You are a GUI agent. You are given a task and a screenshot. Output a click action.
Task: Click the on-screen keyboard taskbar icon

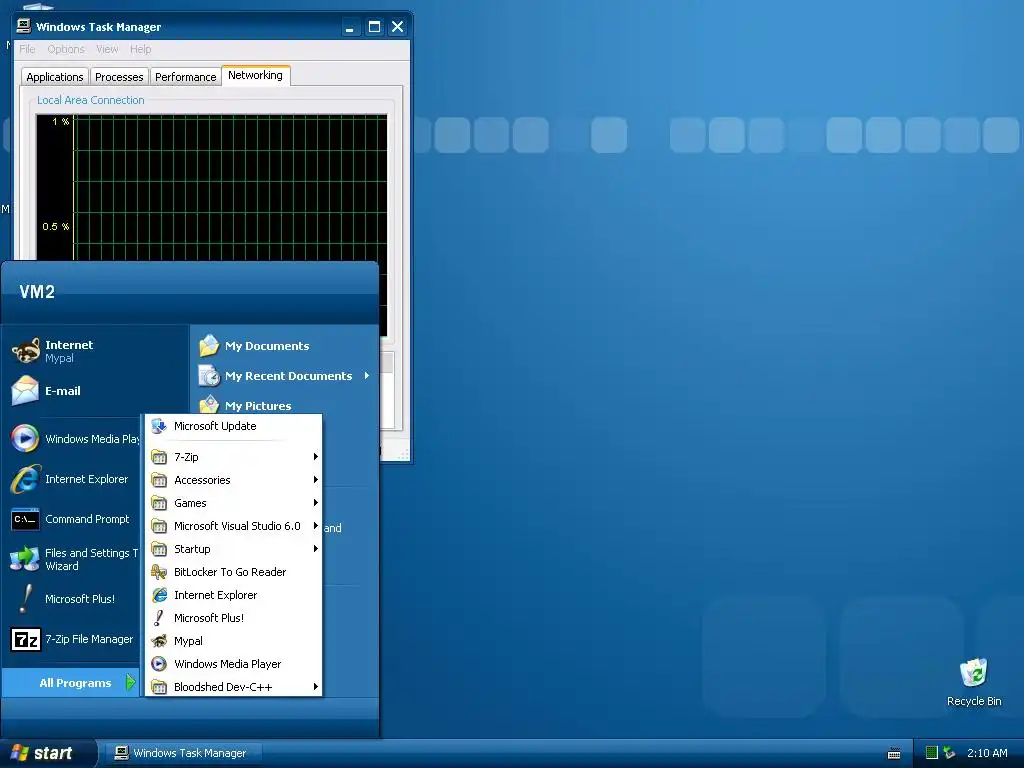pos(895,754)
